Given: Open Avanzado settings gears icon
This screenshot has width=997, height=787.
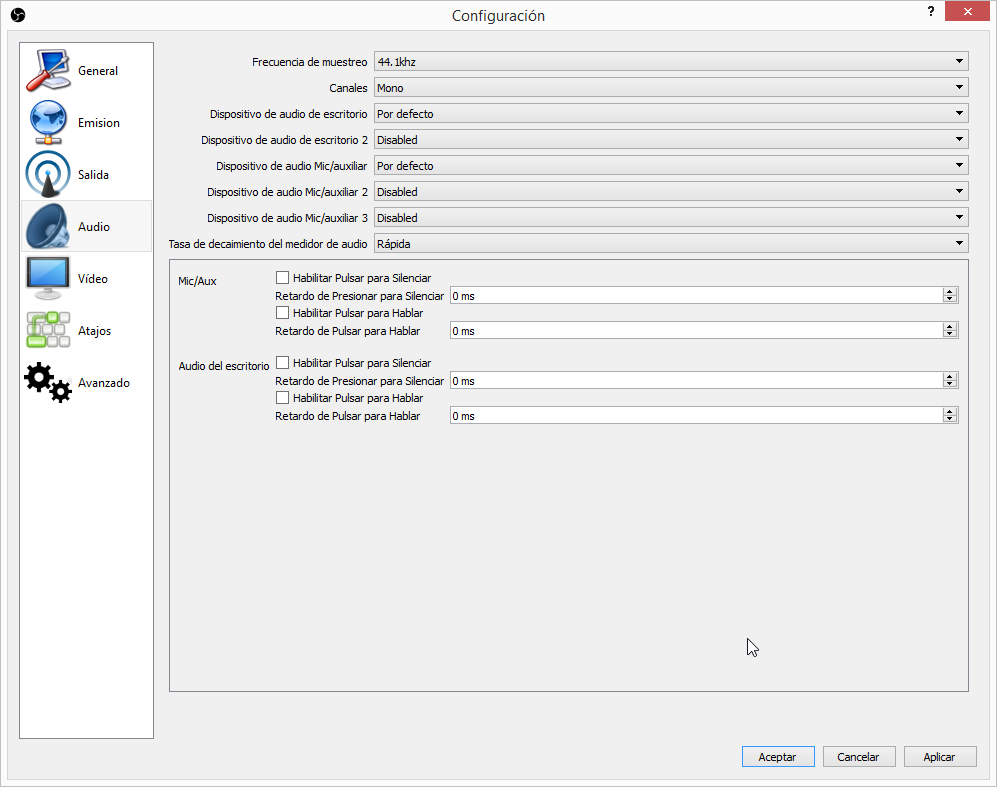Looking at the screenshot, I should coord(48,382).
